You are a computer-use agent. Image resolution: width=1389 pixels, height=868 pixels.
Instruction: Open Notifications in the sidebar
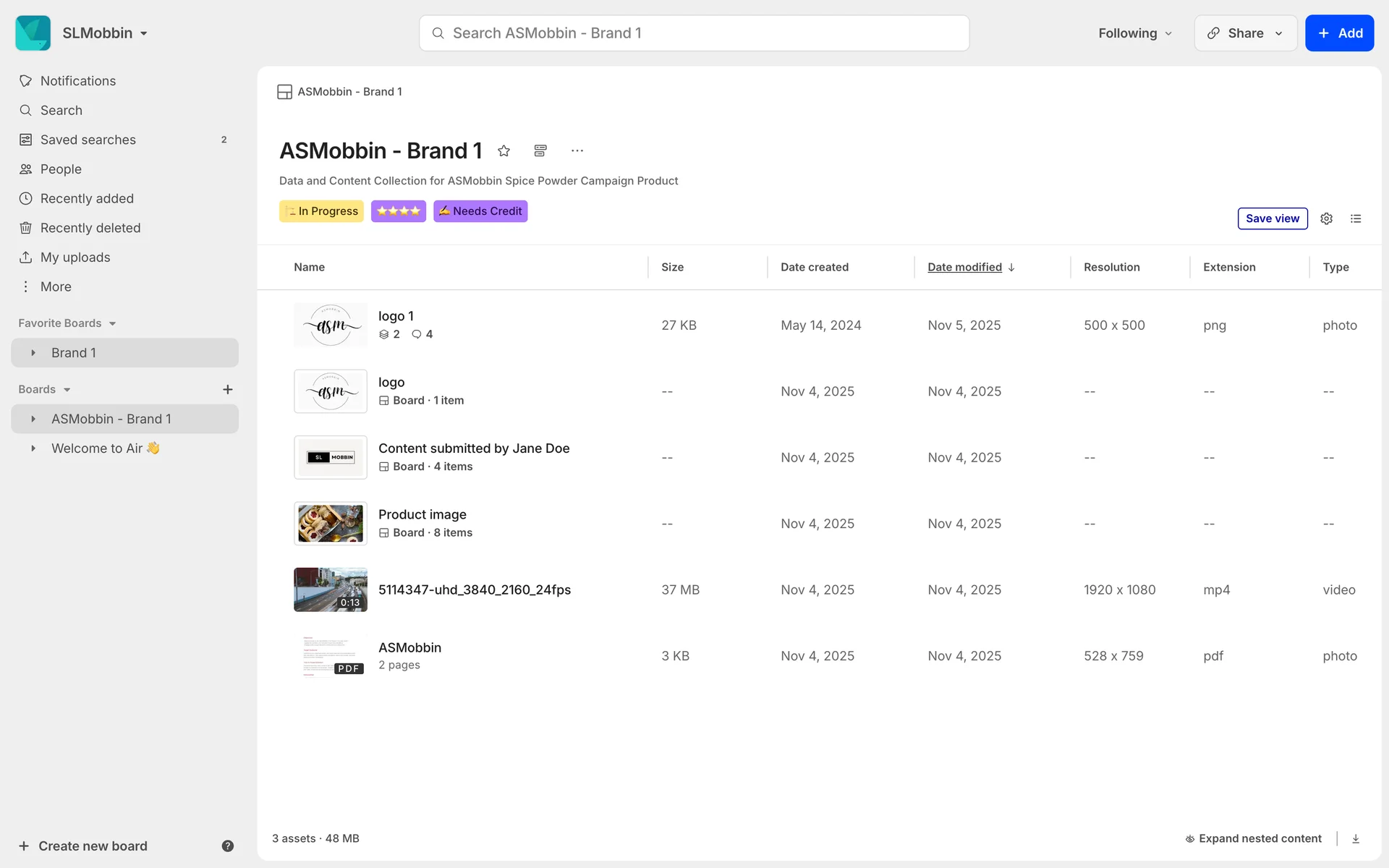coord(78,81)
